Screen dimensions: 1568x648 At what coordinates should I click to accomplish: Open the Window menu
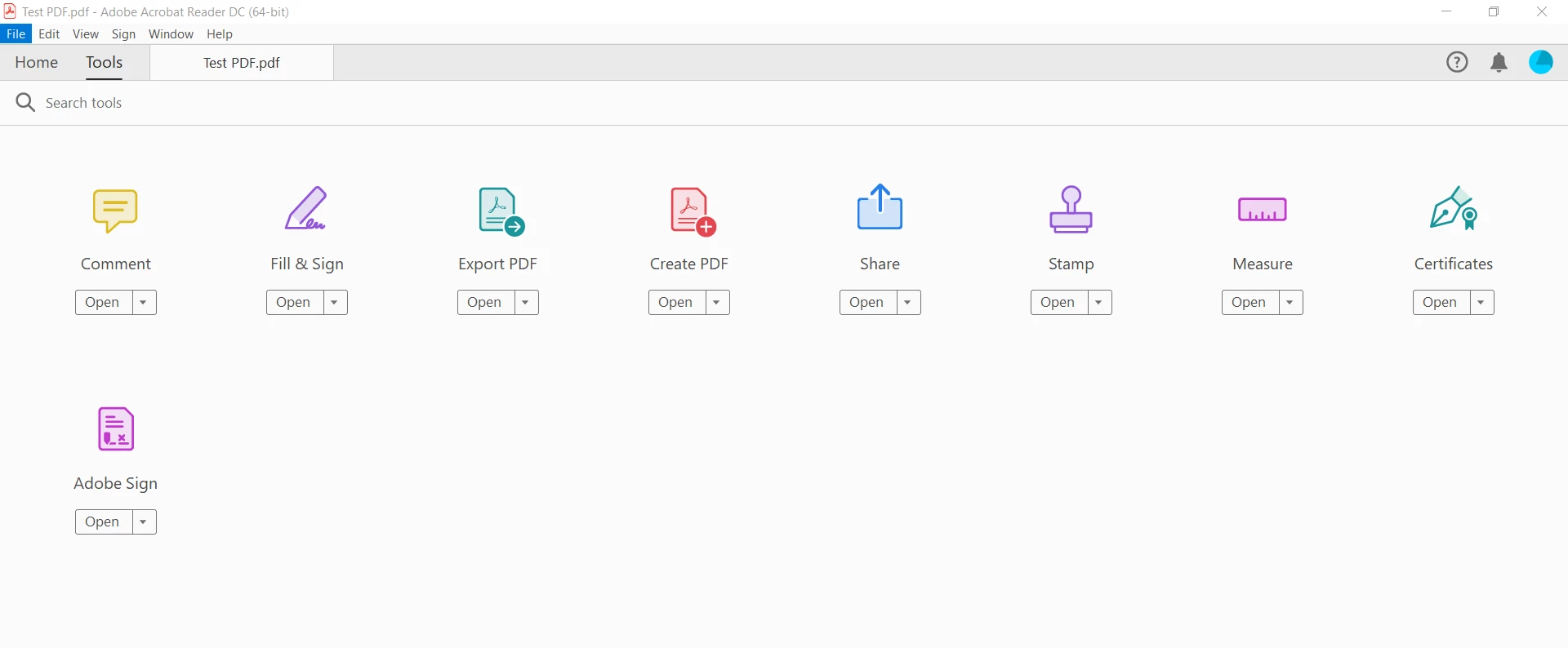tap(171, 33)
